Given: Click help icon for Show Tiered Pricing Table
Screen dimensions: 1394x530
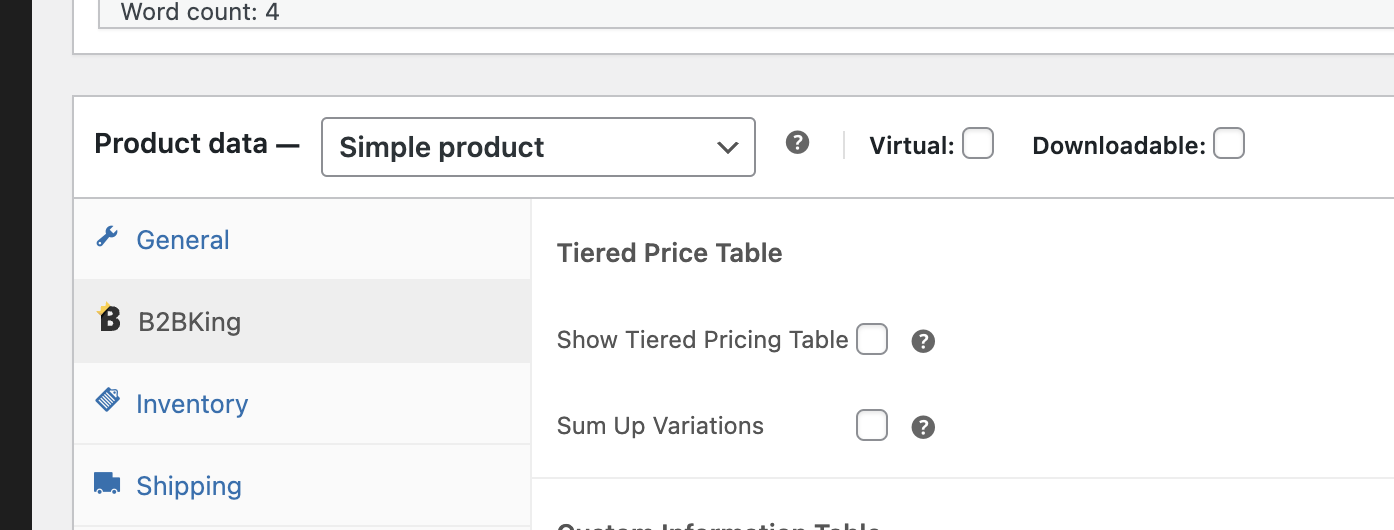Looking at the screenshot, I should click(x=923, y=342).
